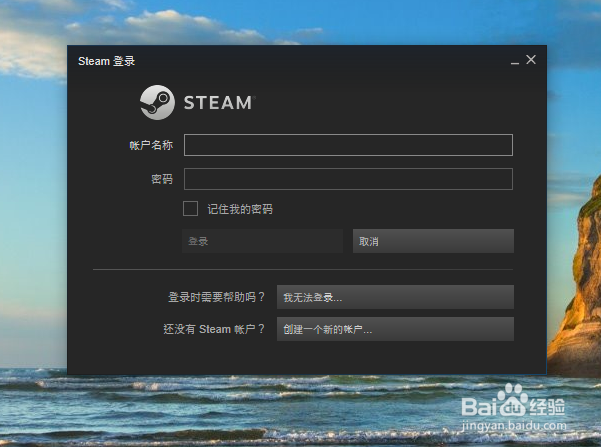The image size is (601, 447).
Task: Enable the remember my password checkbox
Action: click(x=190, y=209)
